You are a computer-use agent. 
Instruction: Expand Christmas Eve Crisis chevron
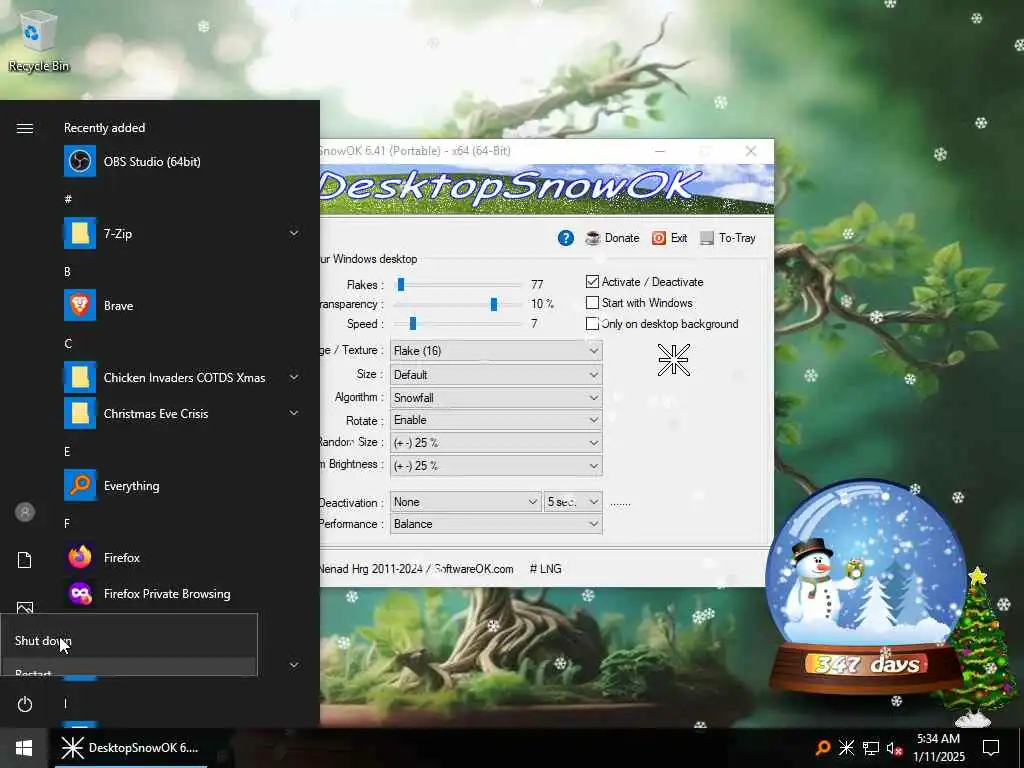(294, 413)
